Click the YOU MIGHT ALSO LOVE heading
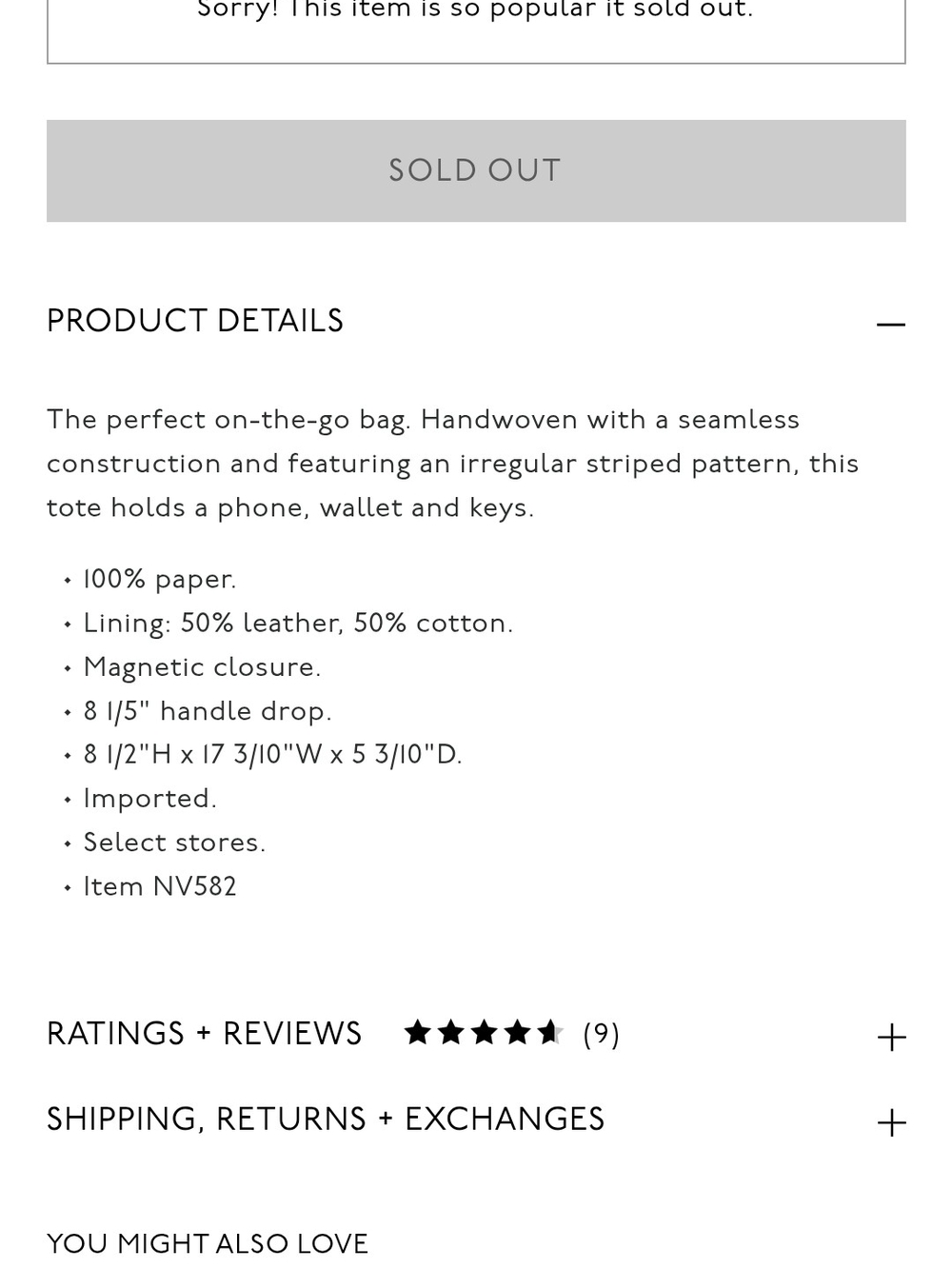The image size is (952, 1269). (x=208, y=1244)
